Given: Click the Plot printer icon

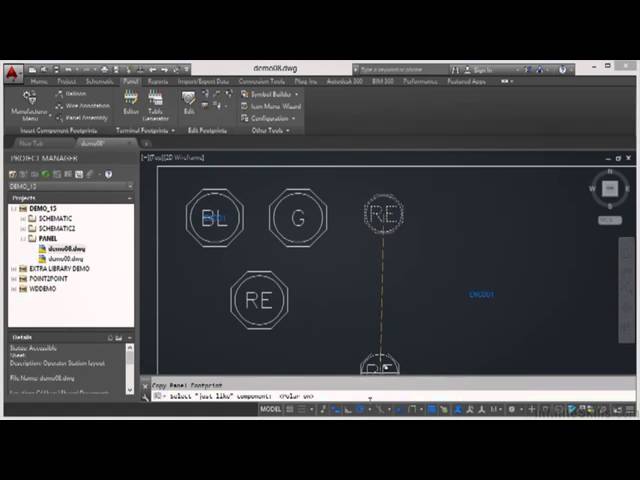Looking at the screenshot, I should [x=104, y=70].
